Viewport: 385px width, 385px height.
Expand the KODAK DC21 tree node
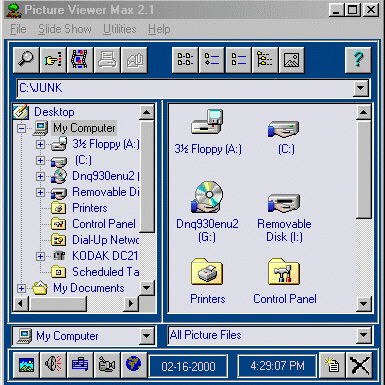point(40,256)
